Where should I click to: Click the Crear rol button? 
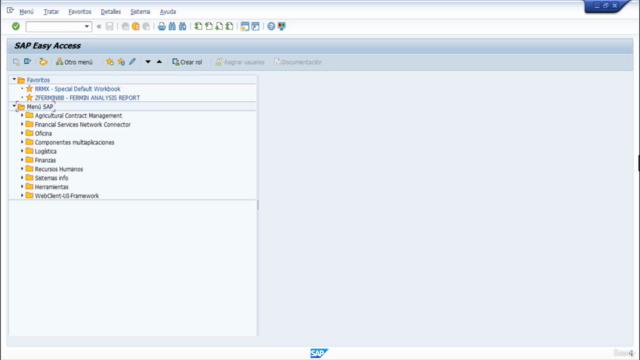(187, 62)
